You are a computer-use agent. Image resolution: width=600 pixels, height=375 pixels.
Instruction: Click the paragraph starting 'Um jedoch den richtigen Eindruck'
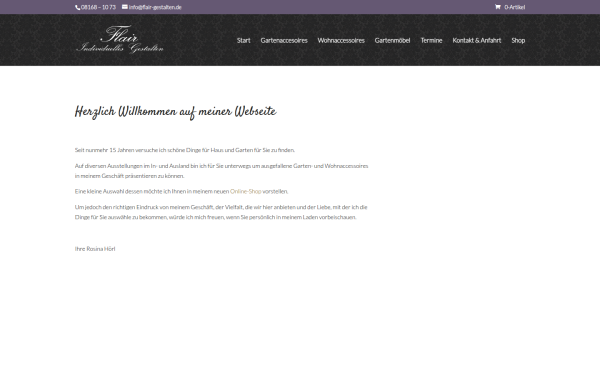pos(221,212)
